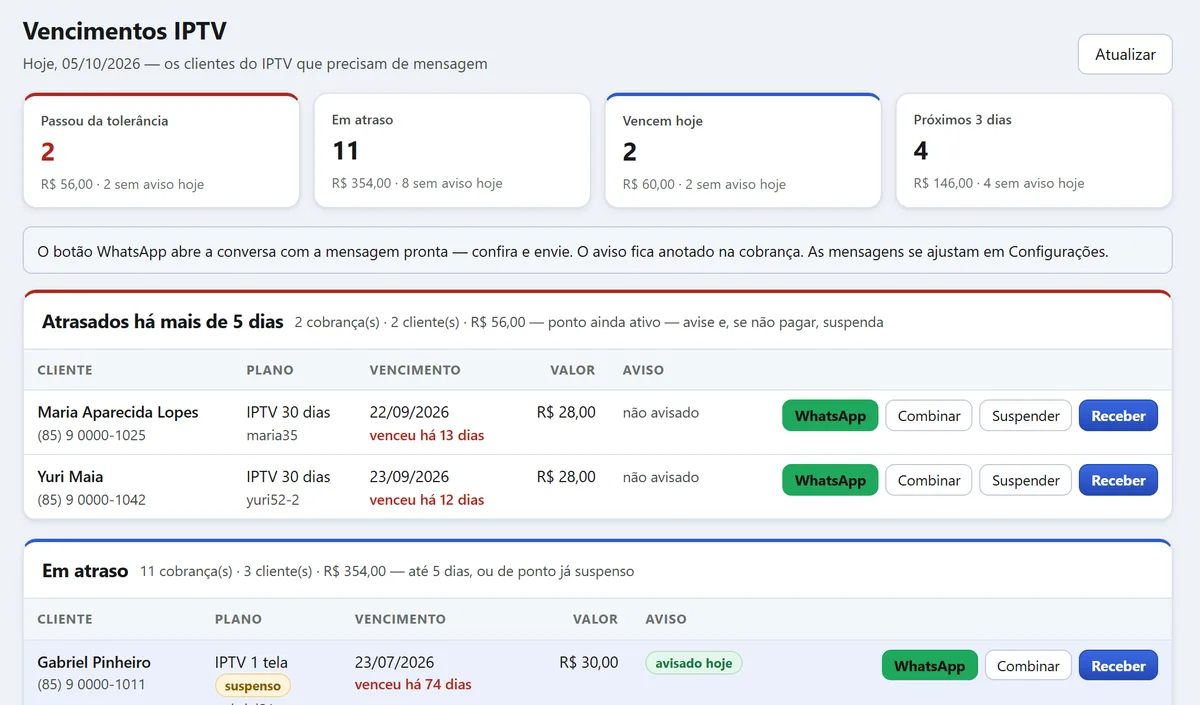This screenshot has width=1200, height=705.
Task: Click the "Em atraso" section heading
Action: [85, 571]
